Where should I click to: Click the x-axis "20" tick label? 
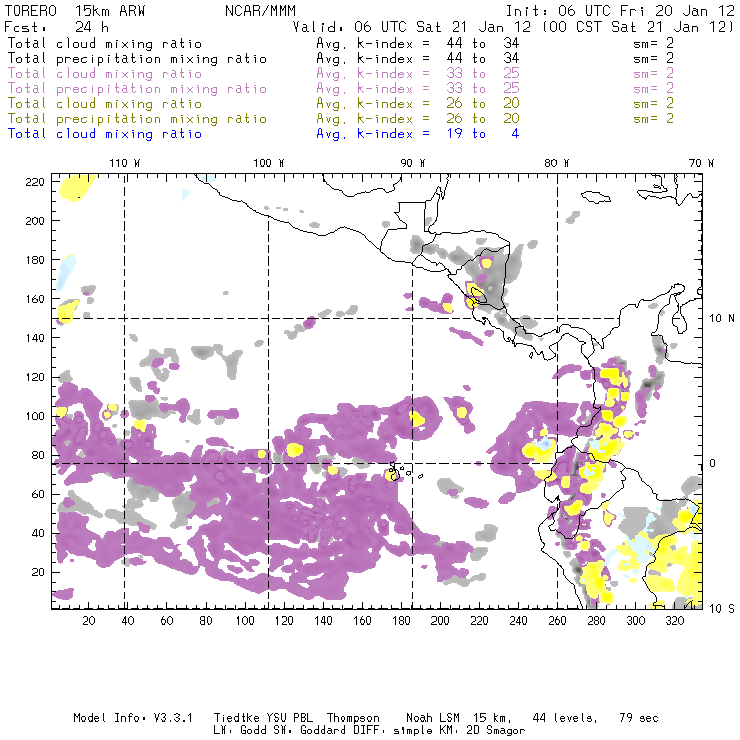(x=89, y=621)
